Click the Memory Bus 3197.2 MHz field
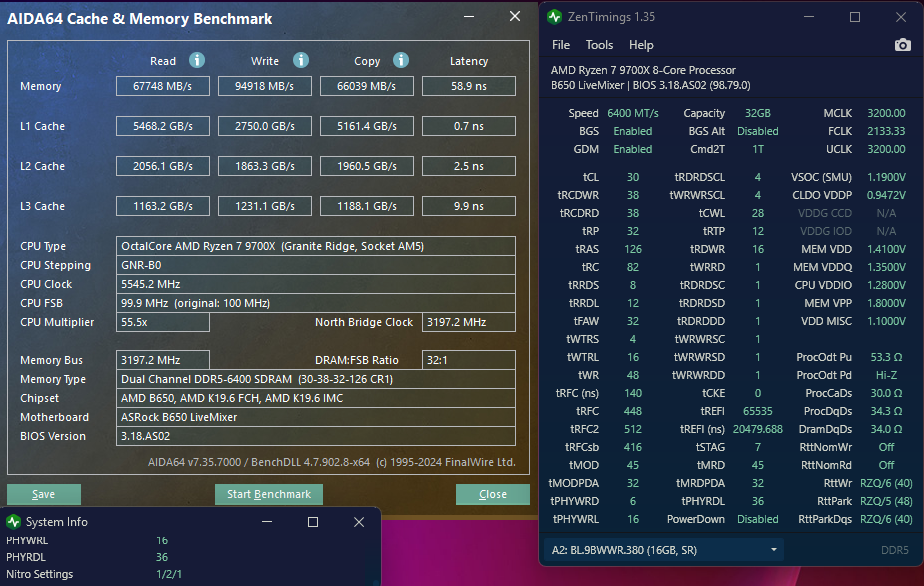Image resolution: width=924 pixels, height=586 pixels. [163, 360]
